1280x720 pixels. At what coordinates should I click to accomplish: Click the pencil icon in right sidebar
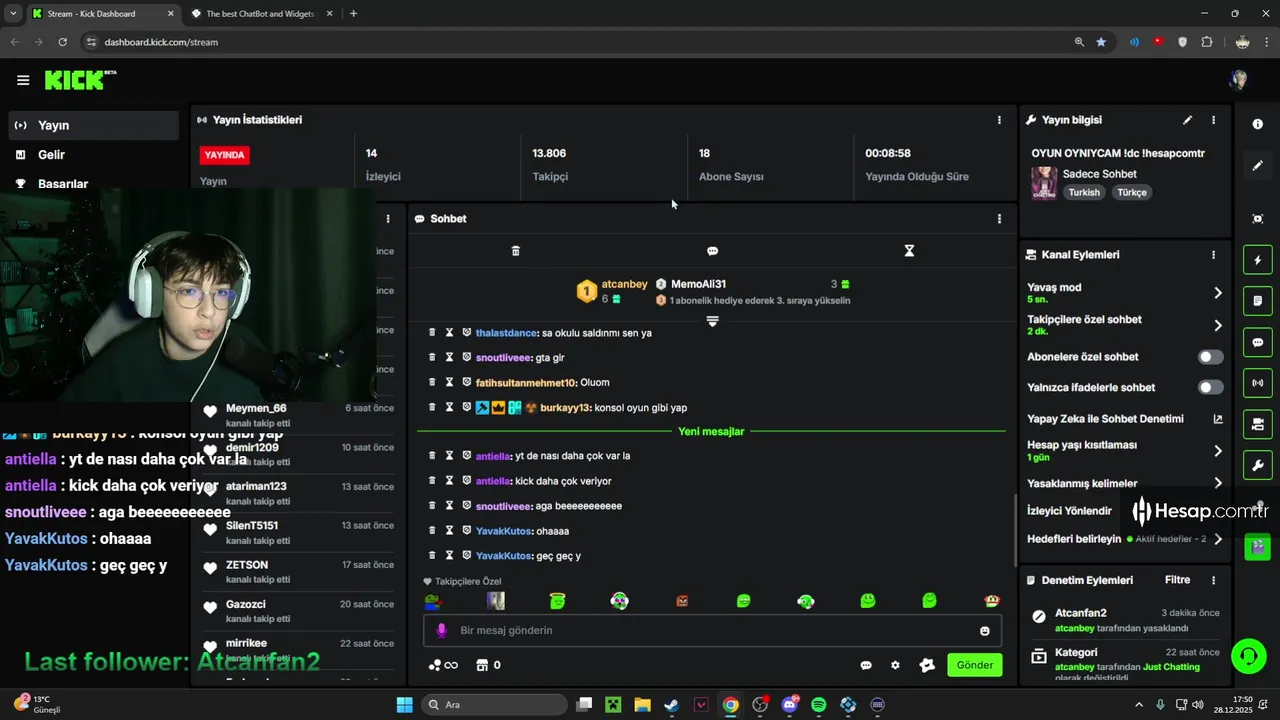tap(1257, 166)
